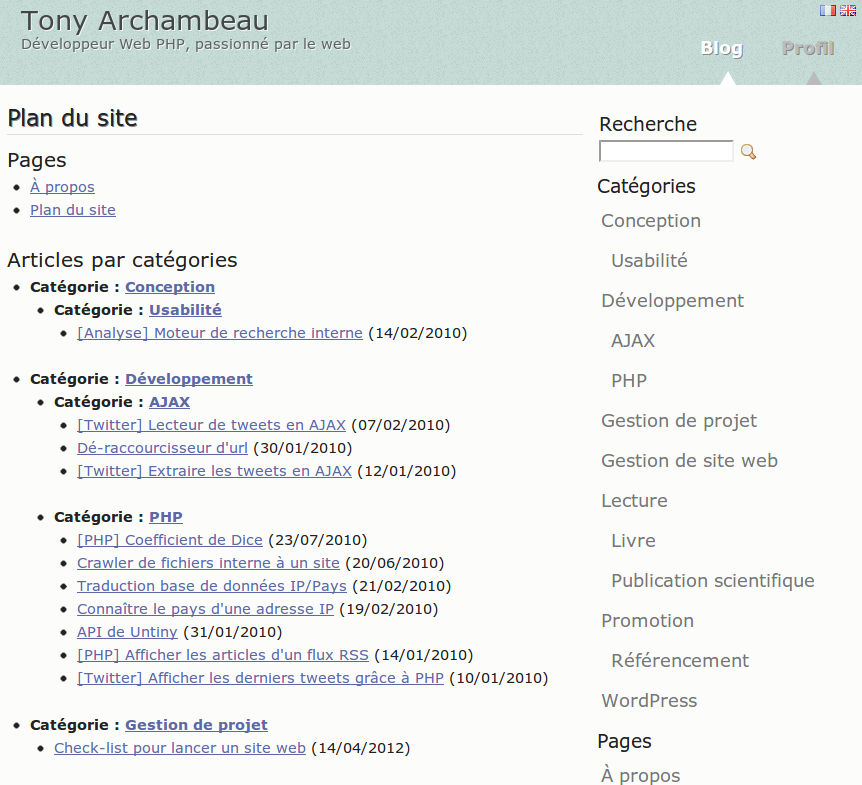Open the Développement category link
This screenshot has width=862, height=785.
point(189,379)
